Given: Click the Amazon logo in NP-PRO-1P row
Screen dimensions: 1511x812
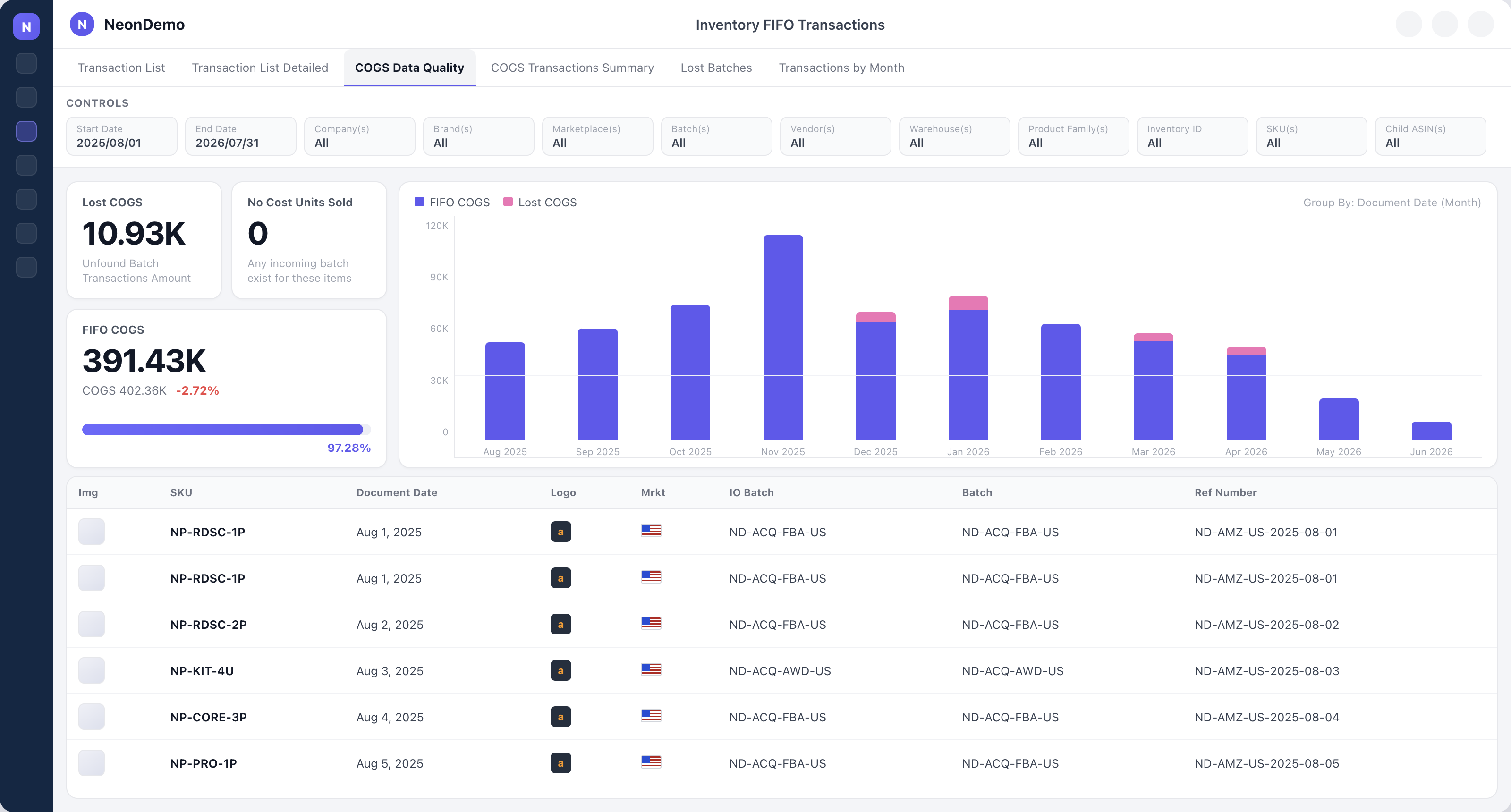Looking at the screenshot, I should coord(561,763).
